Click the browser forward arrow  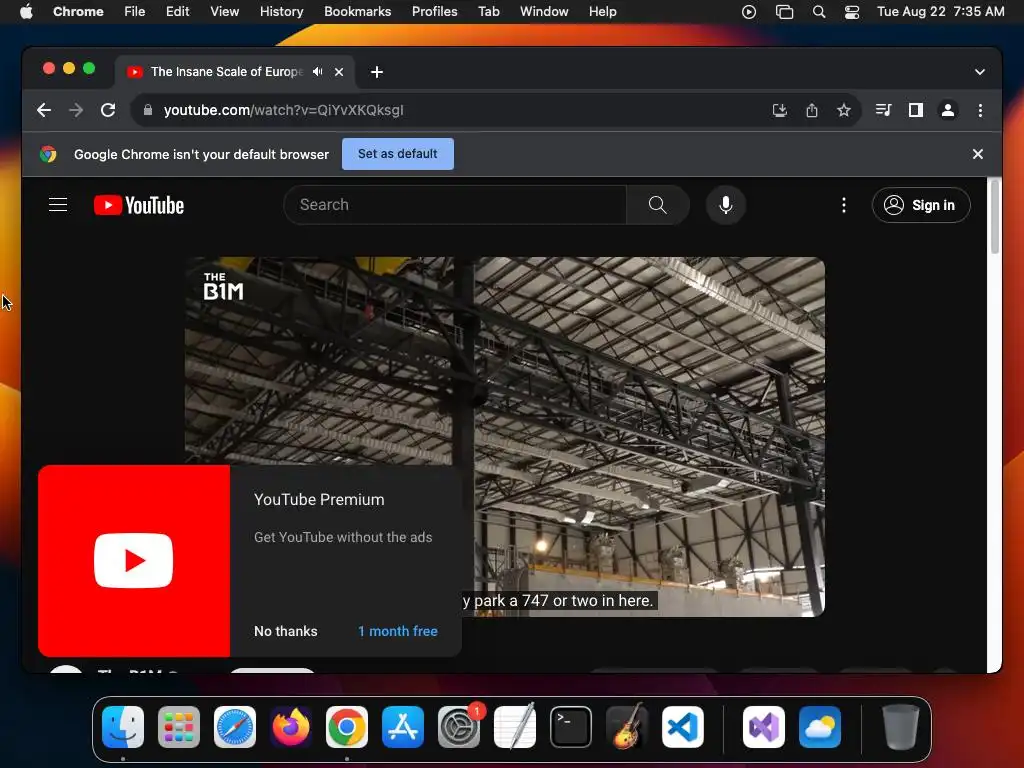coord(76,110)
